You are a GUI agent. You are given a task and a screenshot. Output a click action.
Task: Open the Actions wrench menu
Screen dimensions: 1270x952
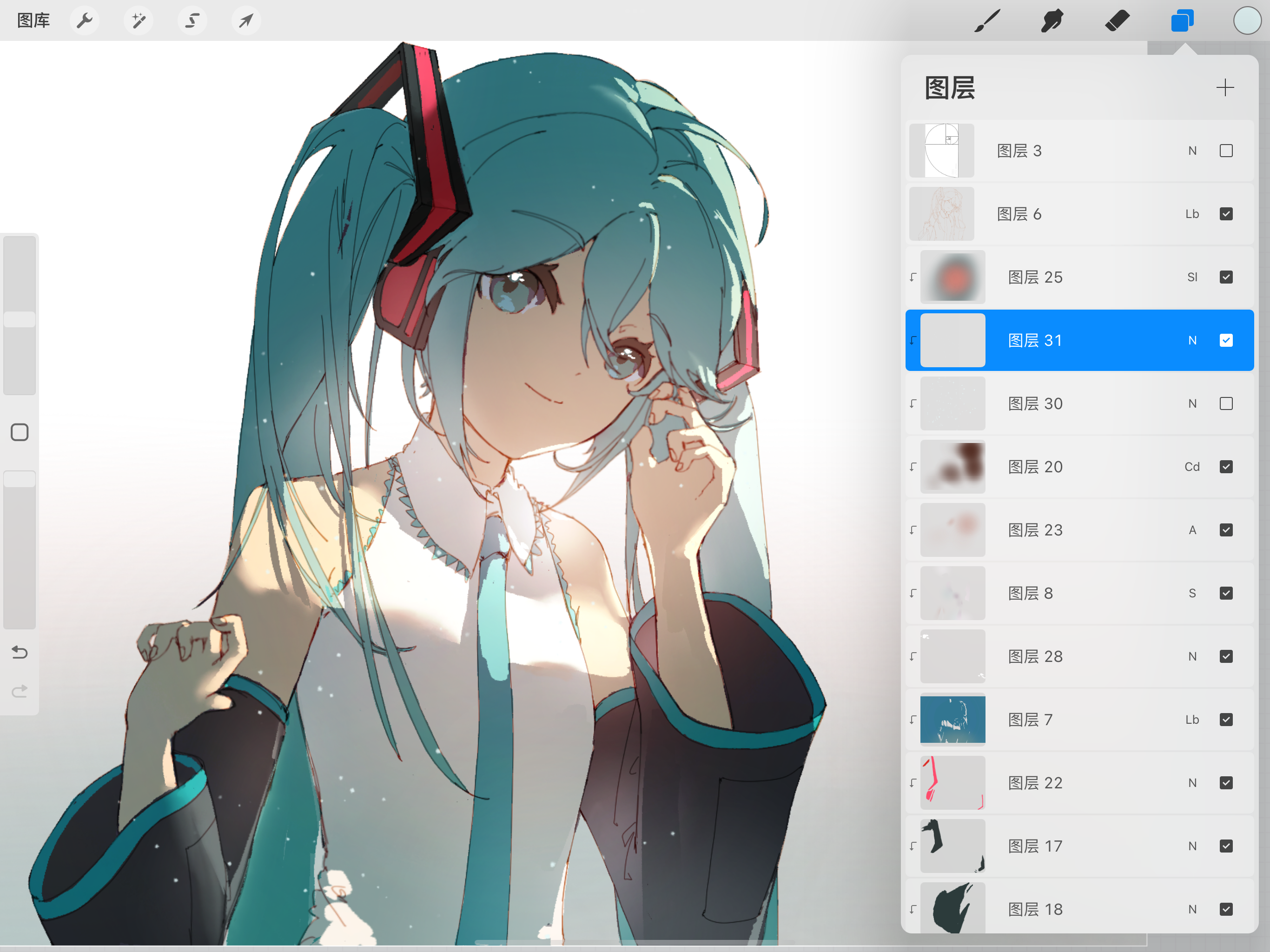click(x=85, y=21)
